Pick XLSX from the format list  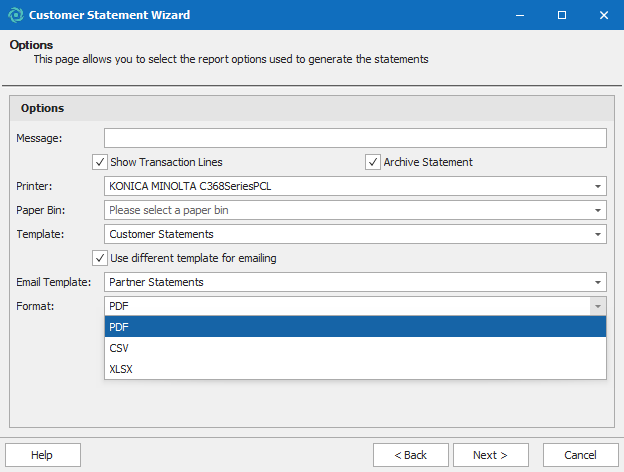point(355,369)
